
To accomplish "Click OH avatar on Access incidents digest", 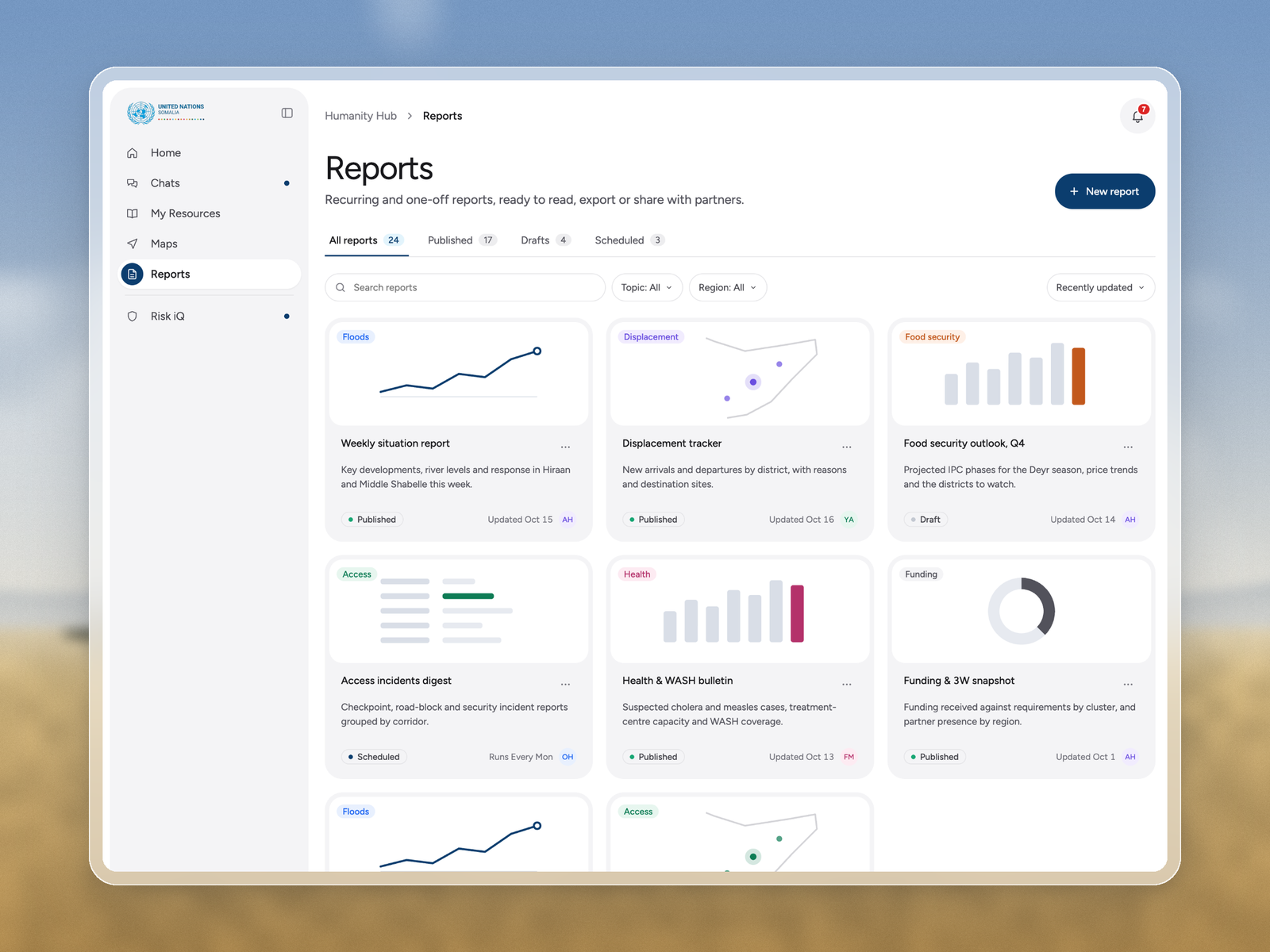I will (x=568, y=757).
